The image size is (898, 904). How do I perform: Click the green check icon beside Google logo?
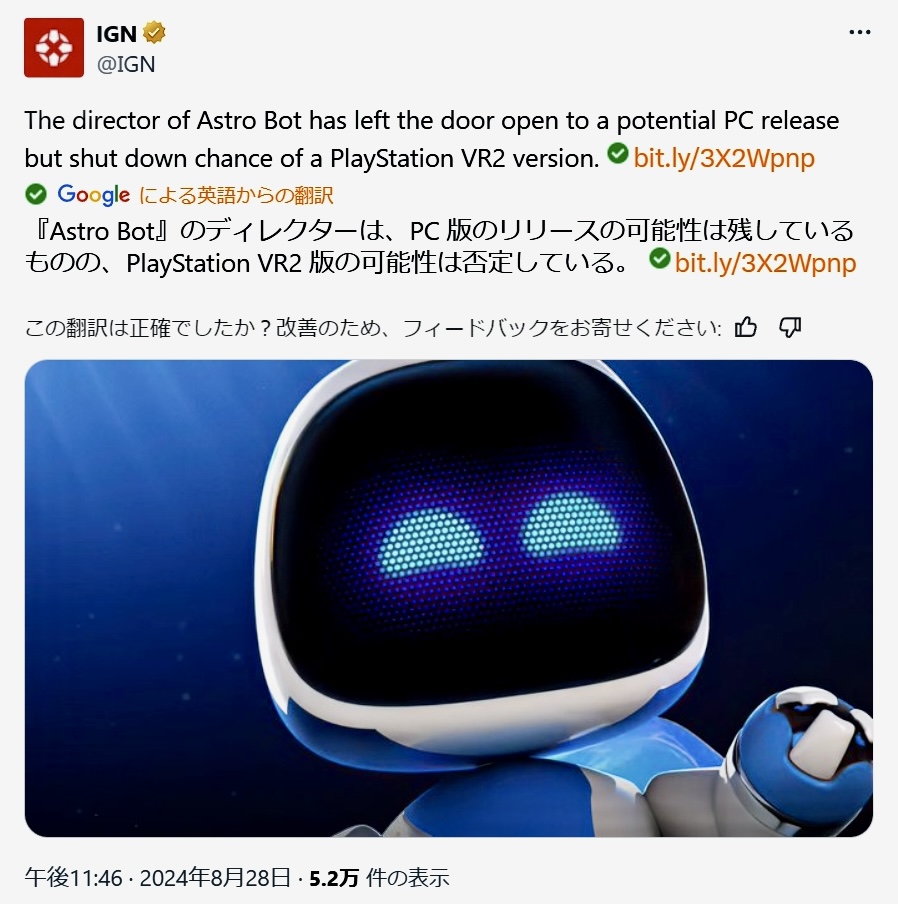[x=36, y=194]
